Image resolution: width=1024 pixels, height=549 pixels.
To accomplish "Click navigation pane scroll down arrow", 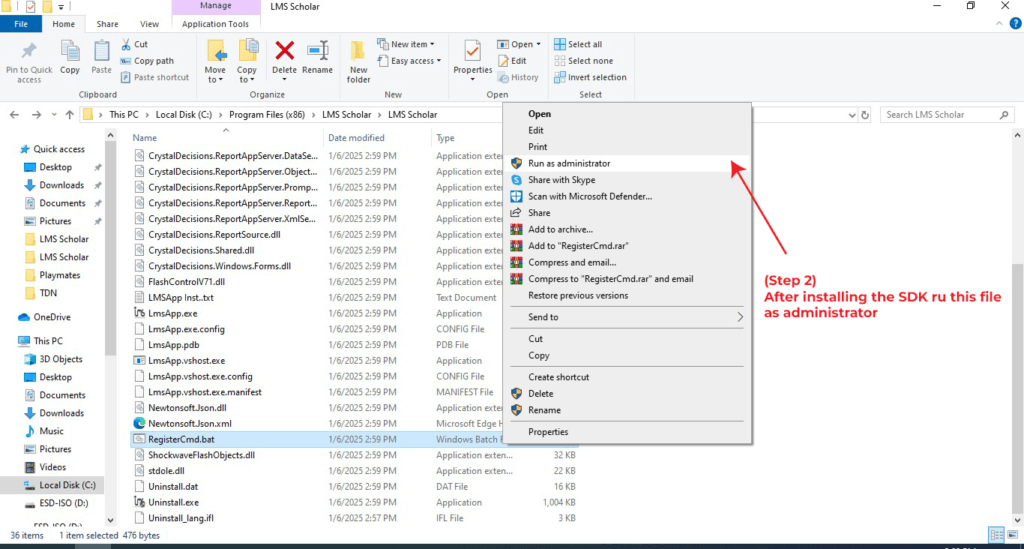I will [110, 521].
